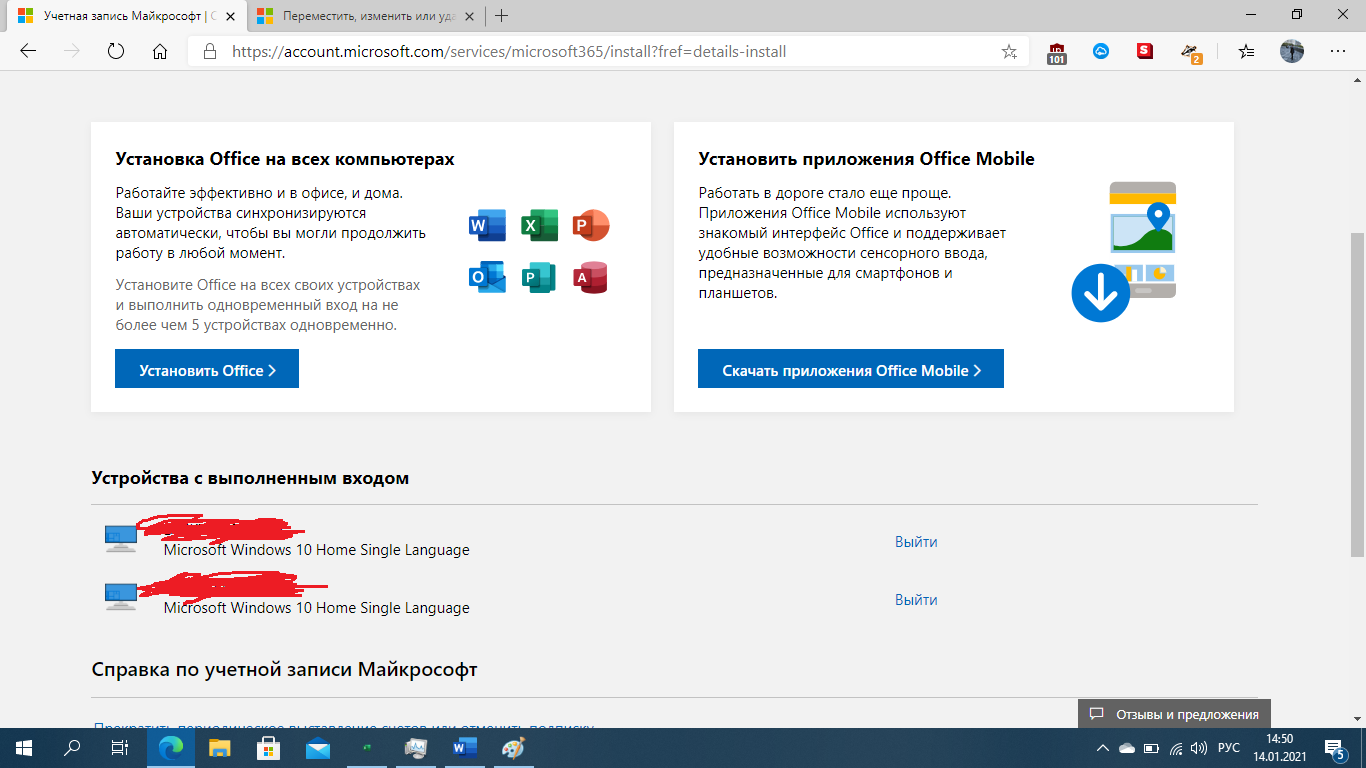
Task: Open Task View on the taskbar
Action: pos(119,748)
